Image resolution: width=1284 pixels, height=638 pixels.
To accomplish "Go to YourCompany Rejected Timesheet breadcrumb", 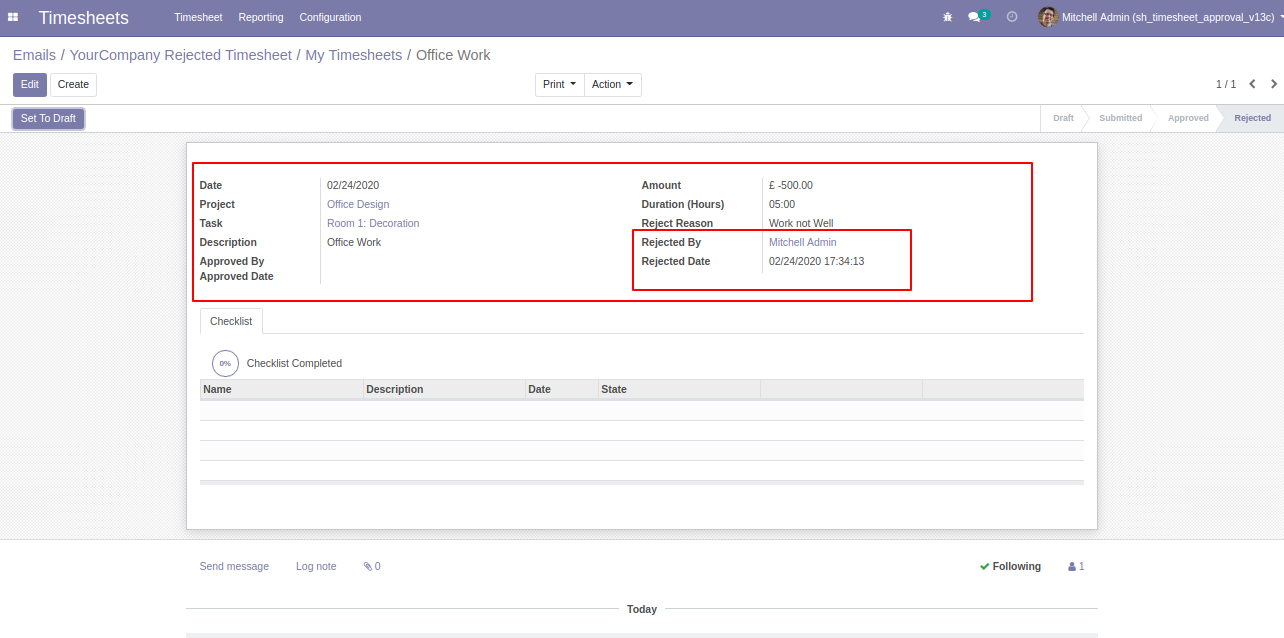I will click(x=181, y=55).
